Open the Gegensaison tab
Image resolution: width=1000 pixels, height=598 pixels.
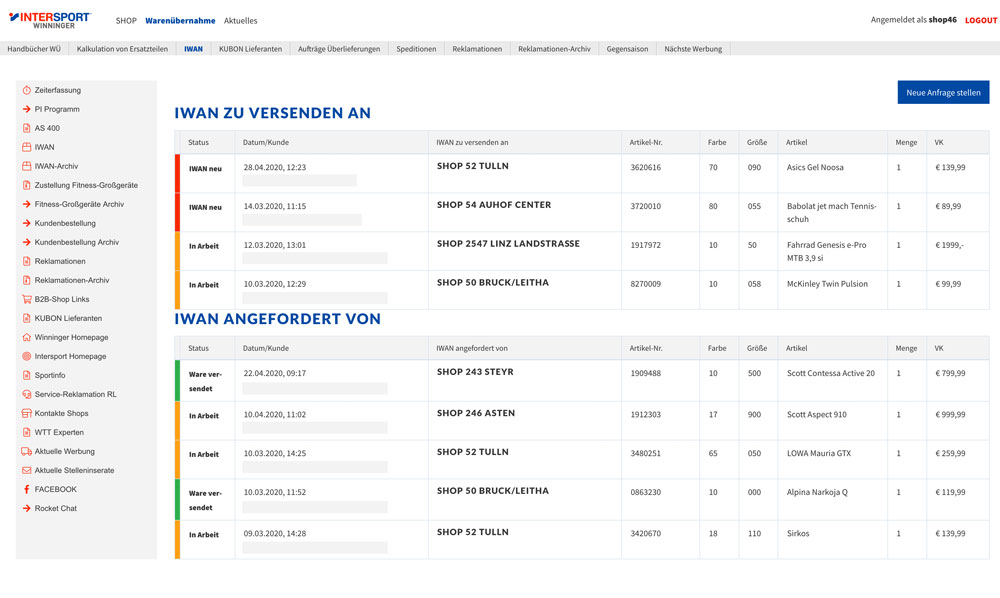[x=627, y=49]
